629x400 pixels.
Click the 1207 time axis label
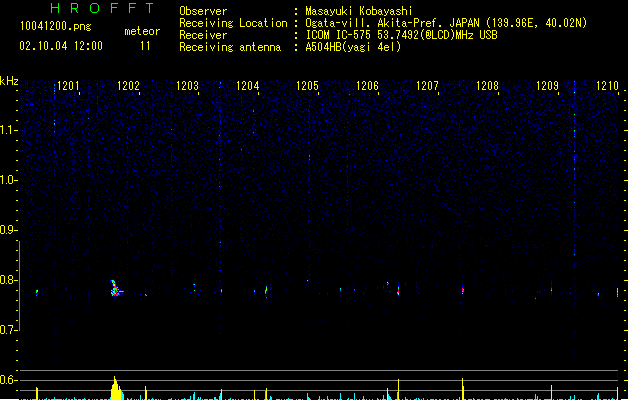427,86
